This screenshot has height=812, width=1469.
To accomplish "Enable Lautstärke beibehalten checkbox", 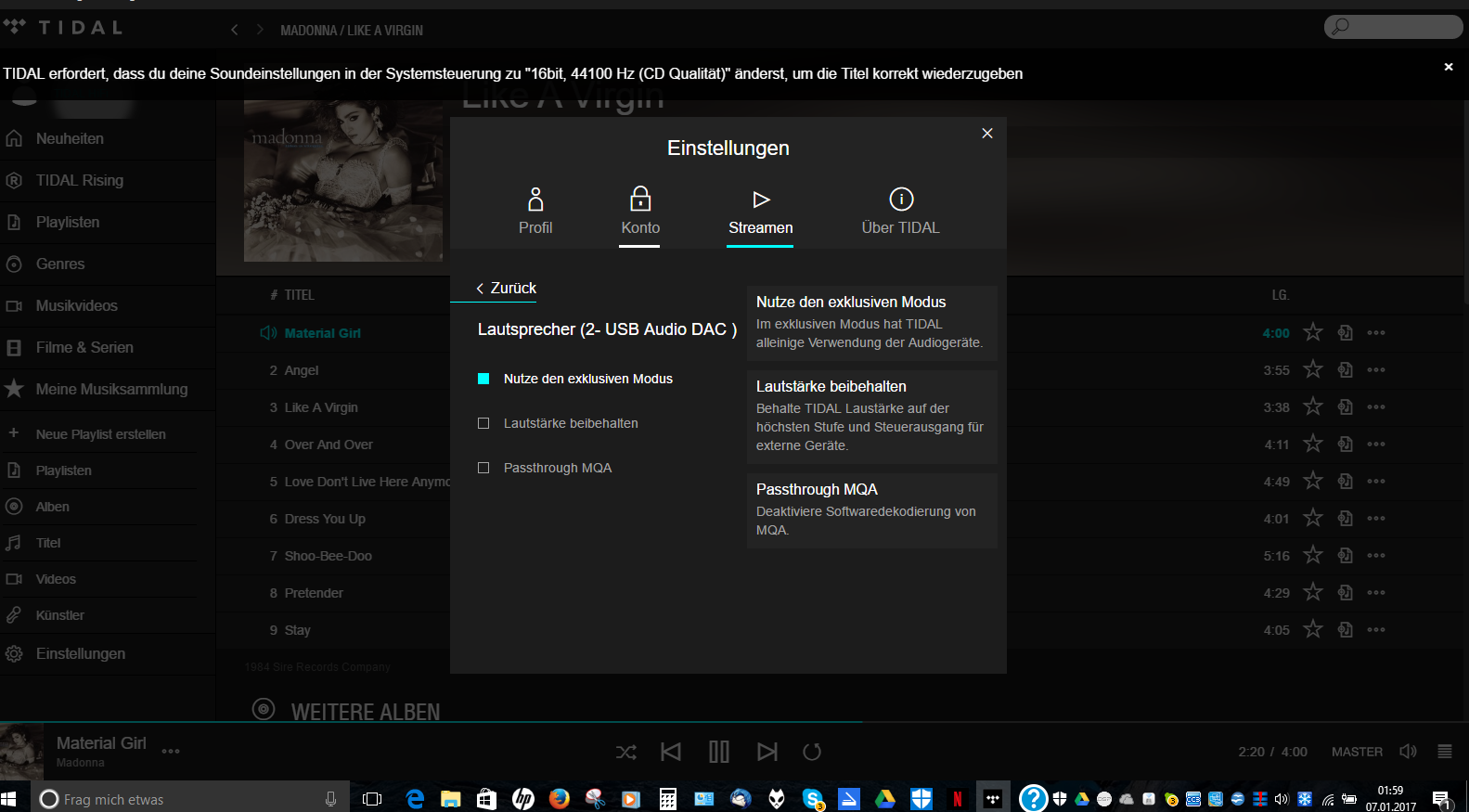I will (483, 423).
